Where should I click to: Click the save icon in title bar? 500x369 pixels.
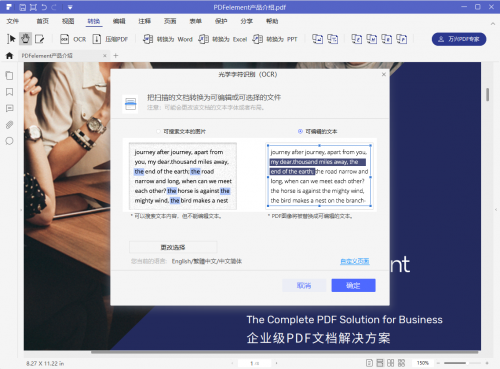[22, 7]
